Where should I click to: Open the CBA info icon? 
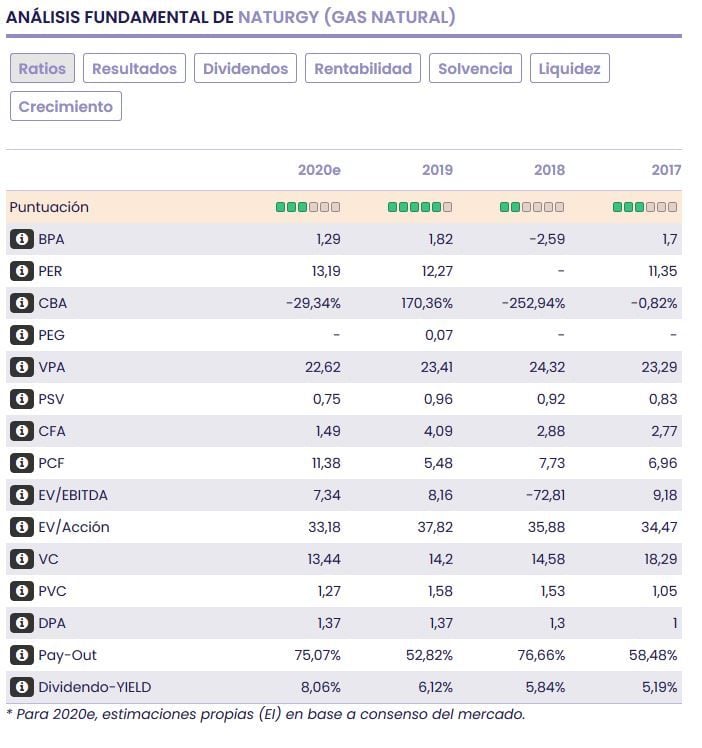[21, 303]
